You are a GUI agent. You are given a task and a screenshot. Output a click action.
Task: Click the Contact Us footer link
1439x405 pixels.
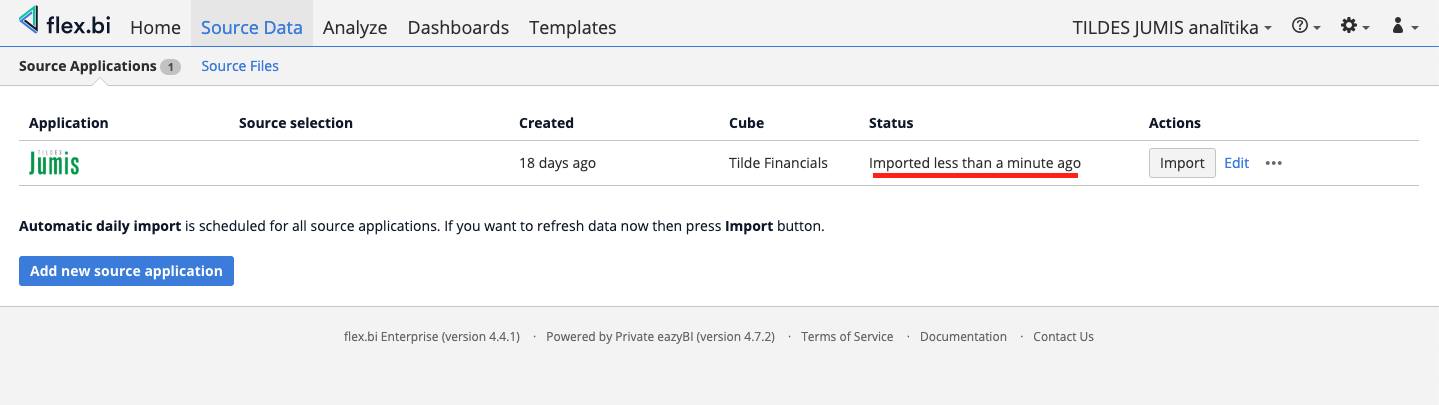[x=1063, y=337]
